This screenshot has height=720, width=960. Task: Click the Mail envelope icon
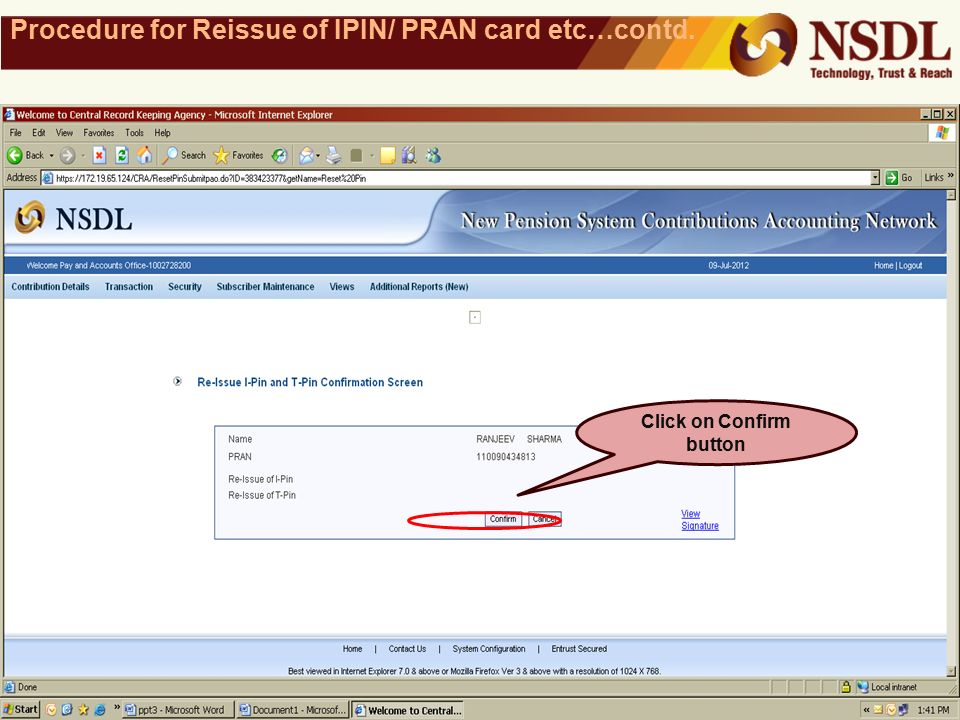pyautogui.click(x=306, y=156)
